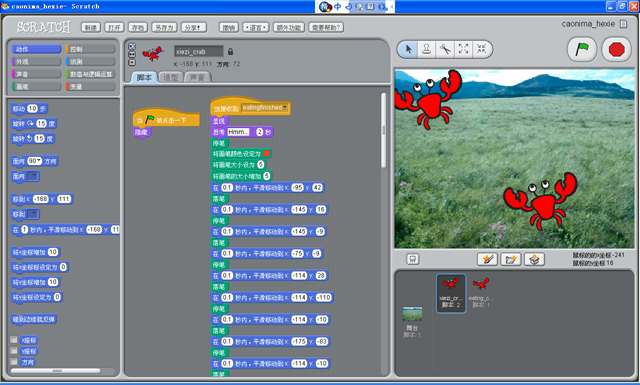
Task: Set rotation style to left-right flip only
Action: click(132, 54)
